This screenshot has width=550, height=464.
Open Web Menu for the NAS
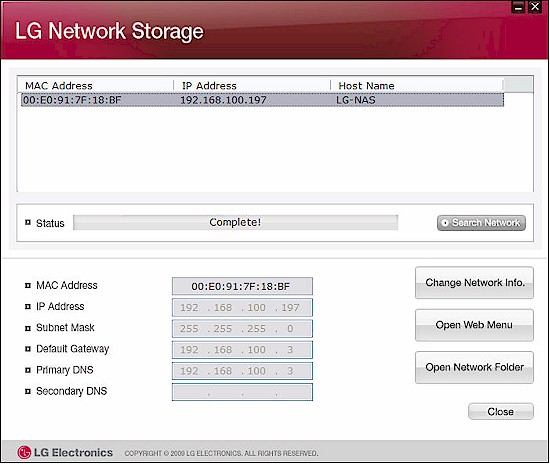[x=474, y=325]
